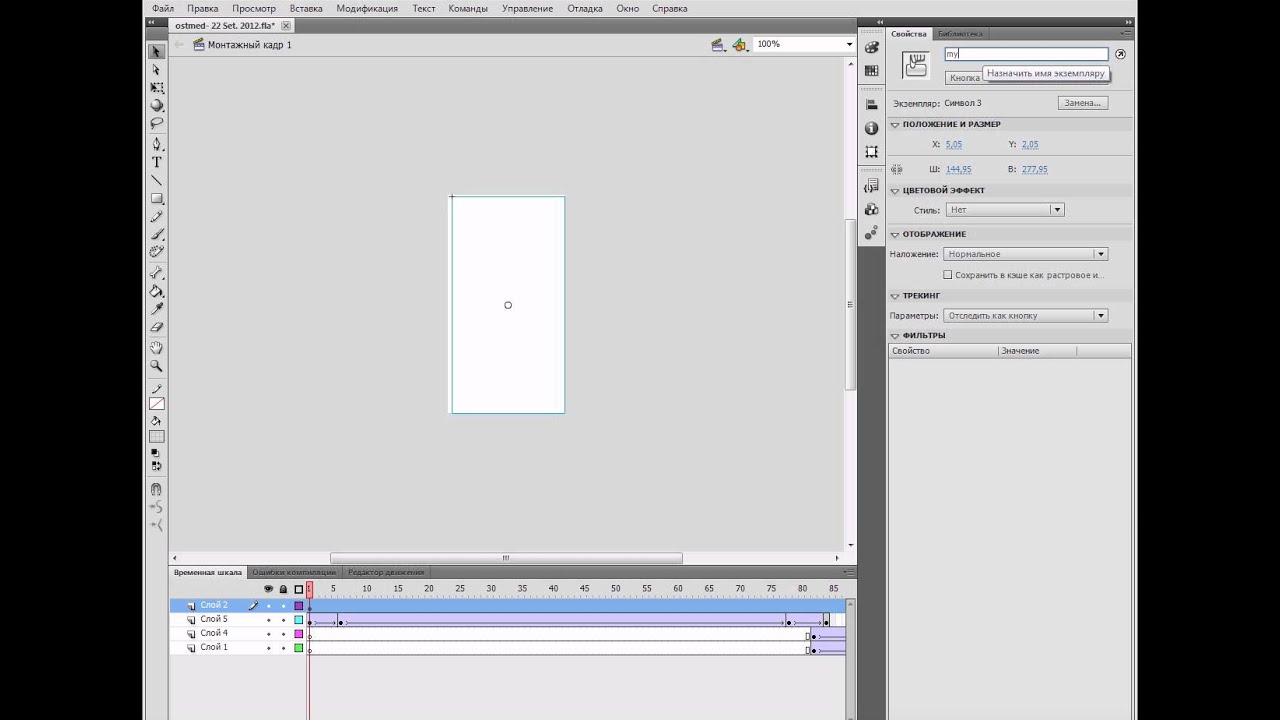Open the Файл menu
Viewport: 1280px width, 720px height.
click(163, 8)
